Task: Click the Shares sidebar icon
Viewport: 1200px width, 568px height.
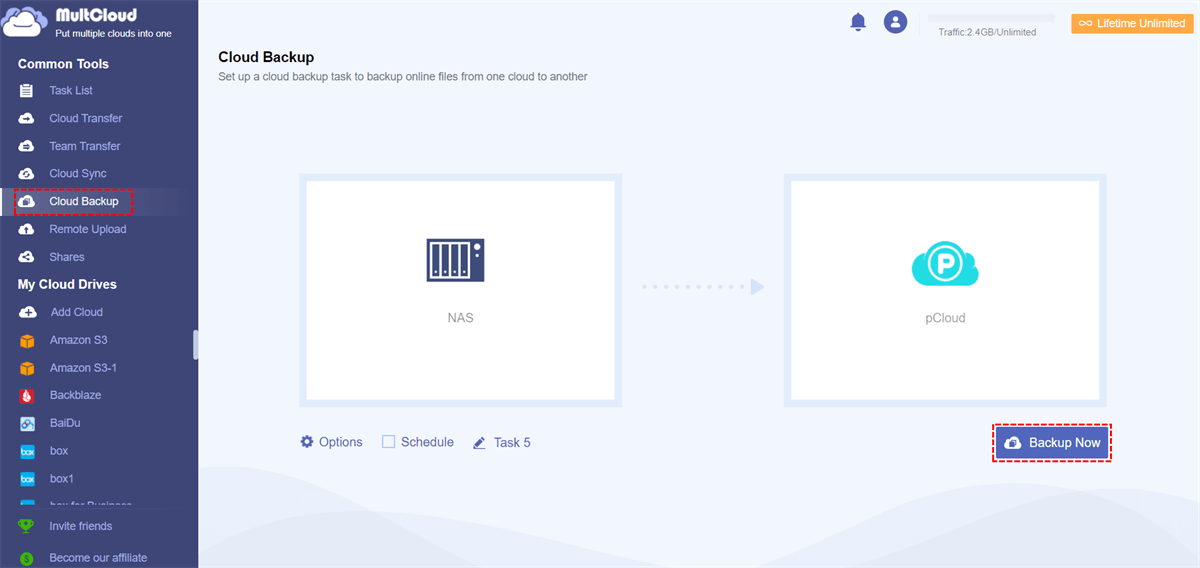Action: (x=27, y=257)
